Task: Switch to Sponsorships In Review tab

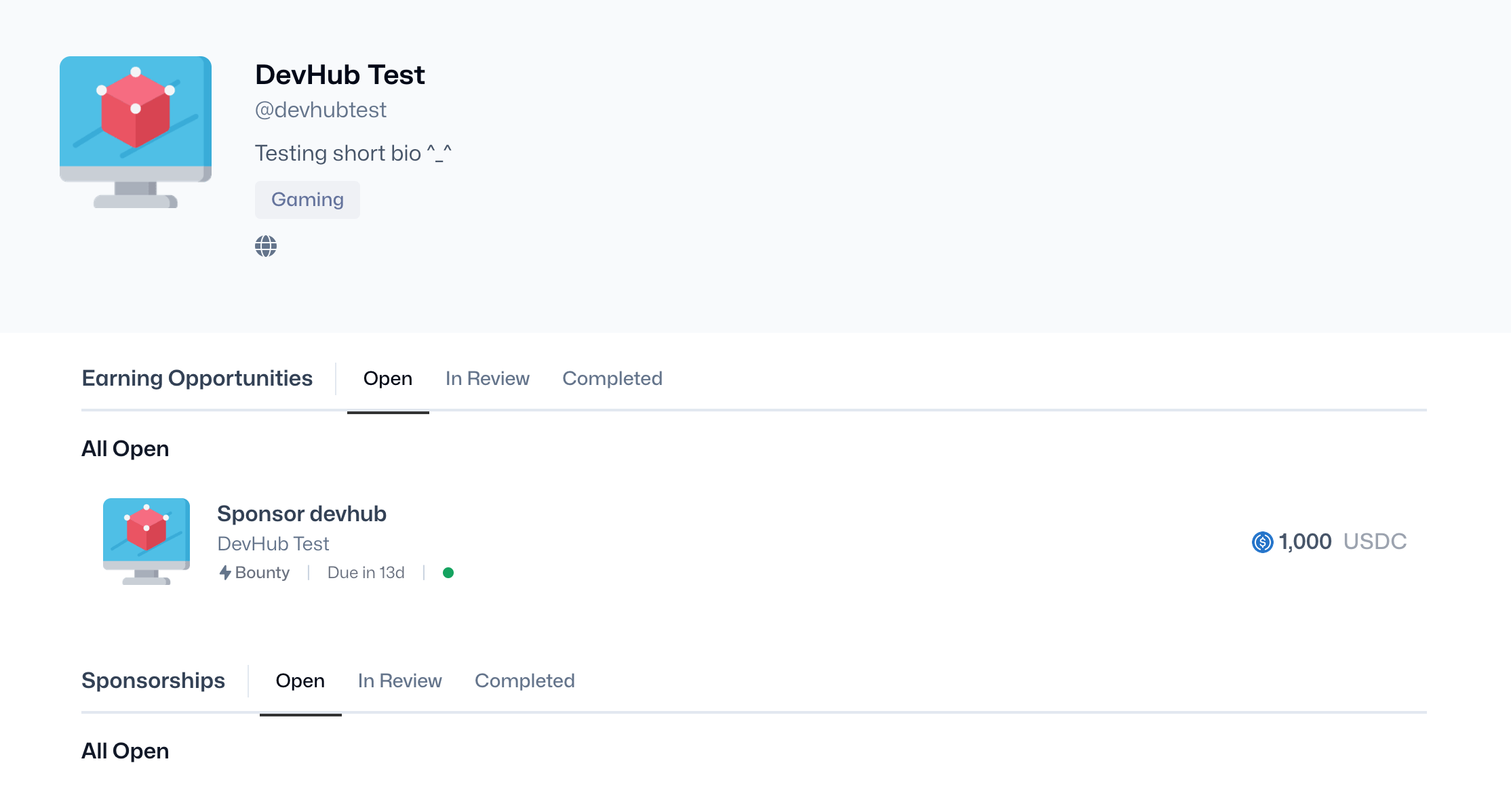Action: click(x=400, y=681)
